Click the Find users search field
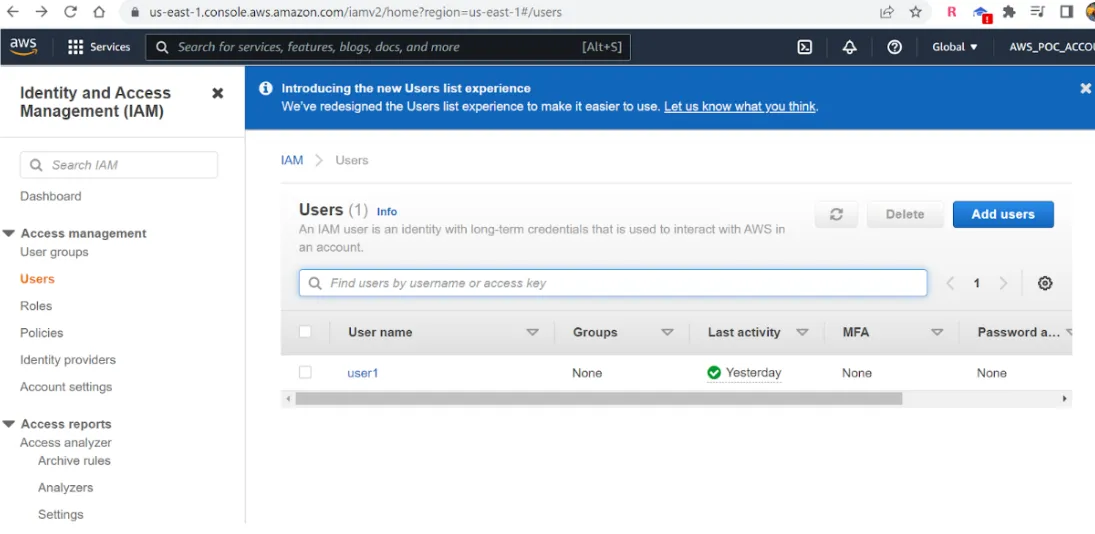1095x534 pixels. [613, 283]
